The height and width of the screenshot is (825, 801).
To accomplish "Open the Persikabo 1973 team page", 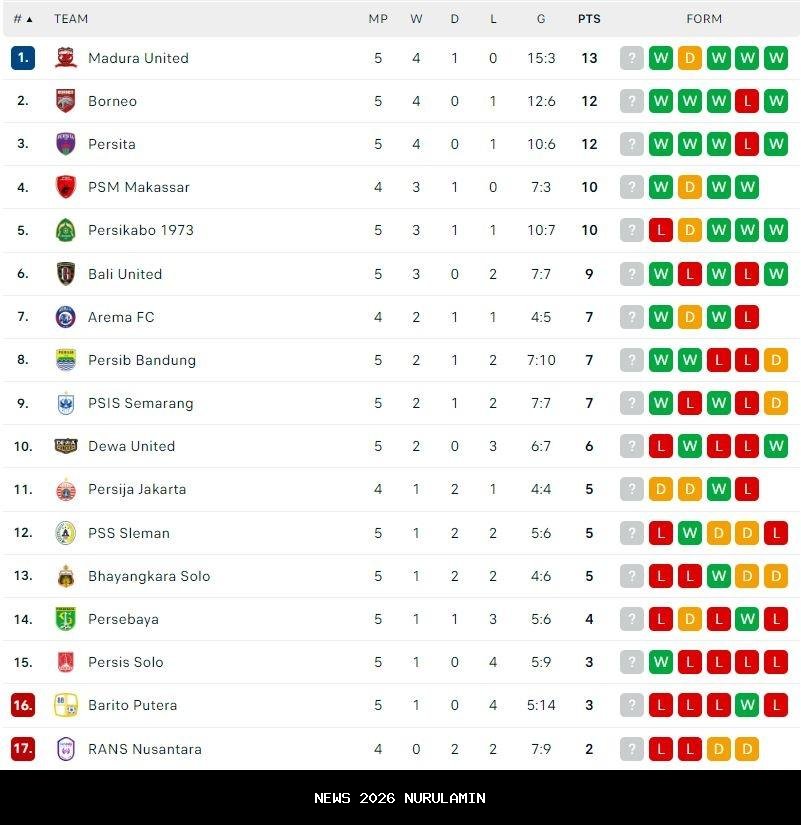I will 141,230.
